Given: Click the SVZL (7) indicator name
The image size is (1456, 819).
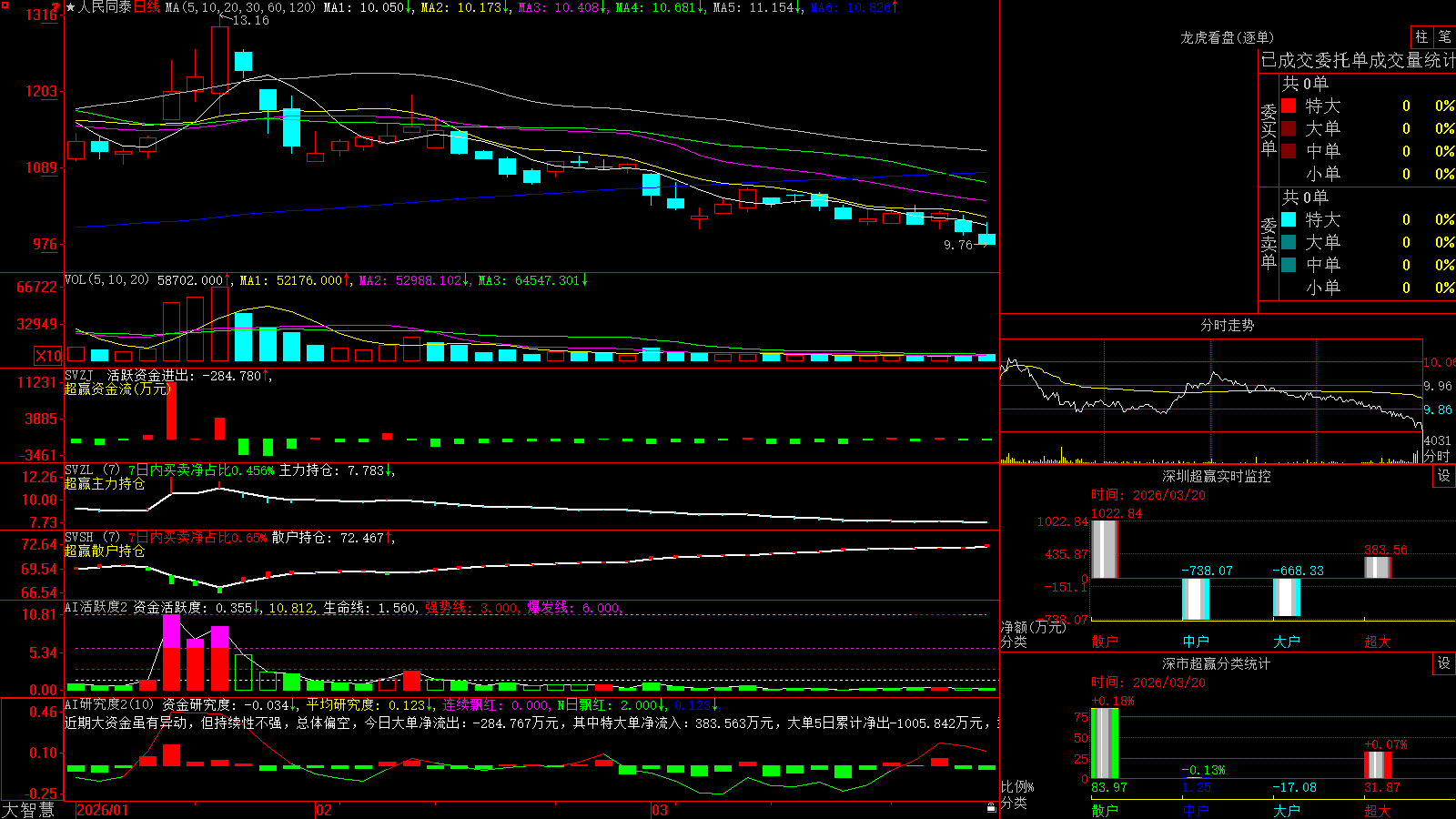Looking at the screenshot, I should (92, 470).
